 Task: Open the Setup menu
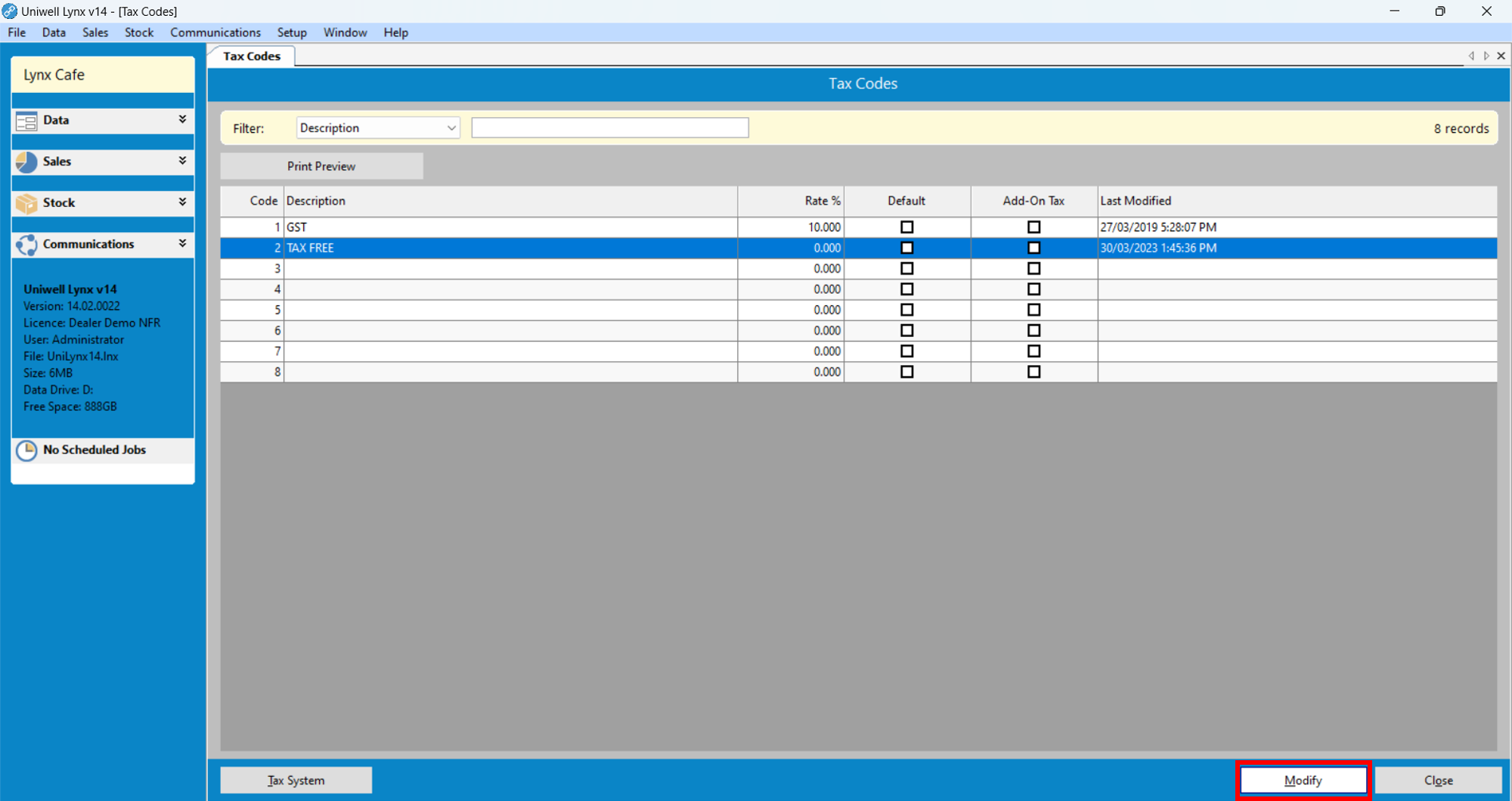(292, 32)
